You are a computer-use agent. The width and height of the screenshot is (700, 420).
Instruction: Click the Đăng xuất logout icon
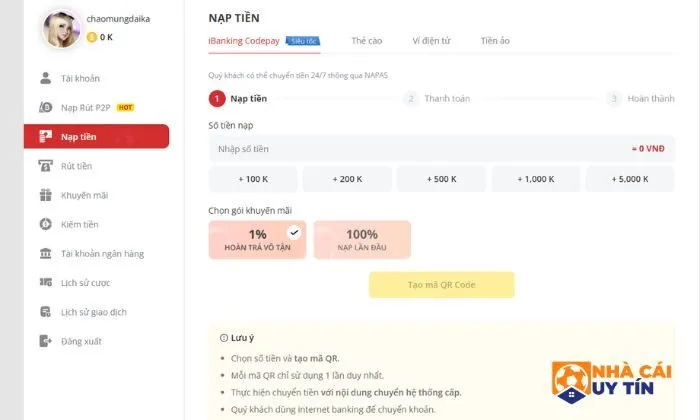tap(46, 341)
